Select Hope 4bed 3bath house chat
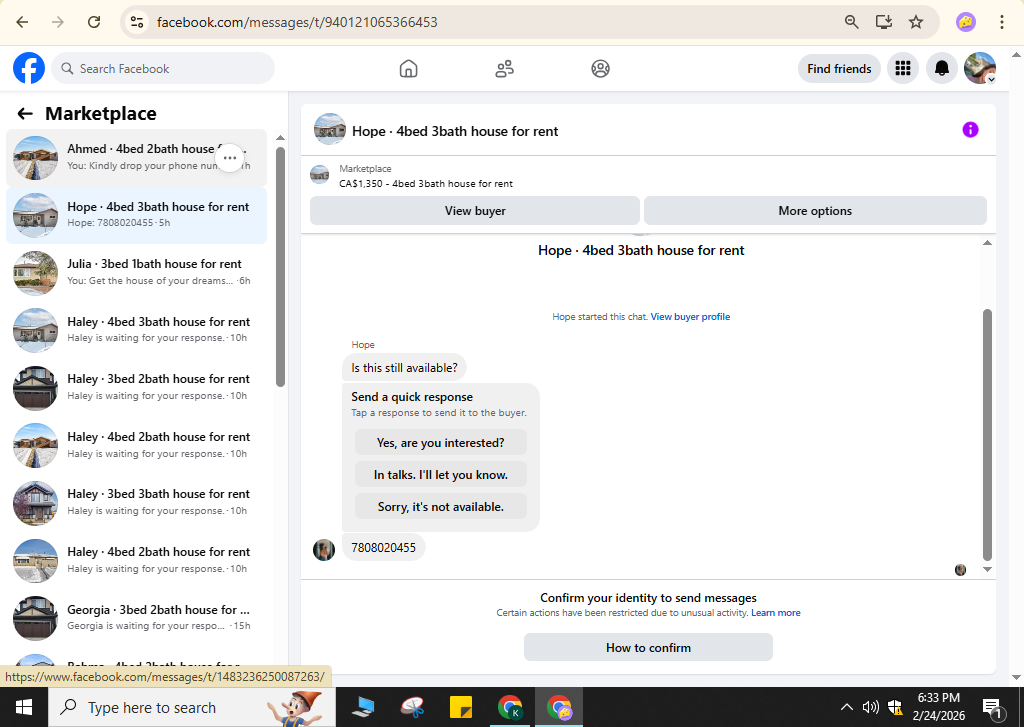This screenshot has width=1024, height=727. pyautogui.click(x=136, y=215)
